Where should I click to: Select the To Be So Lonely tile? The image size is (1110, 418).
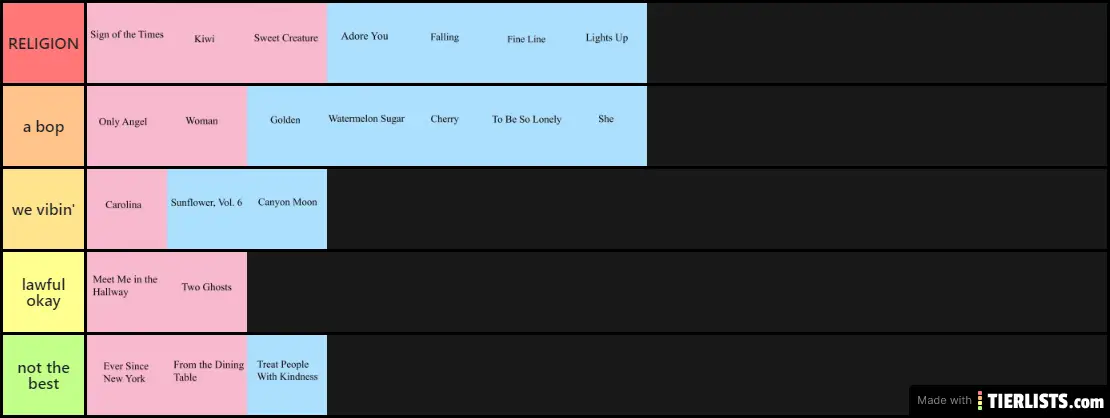[526, 126]
